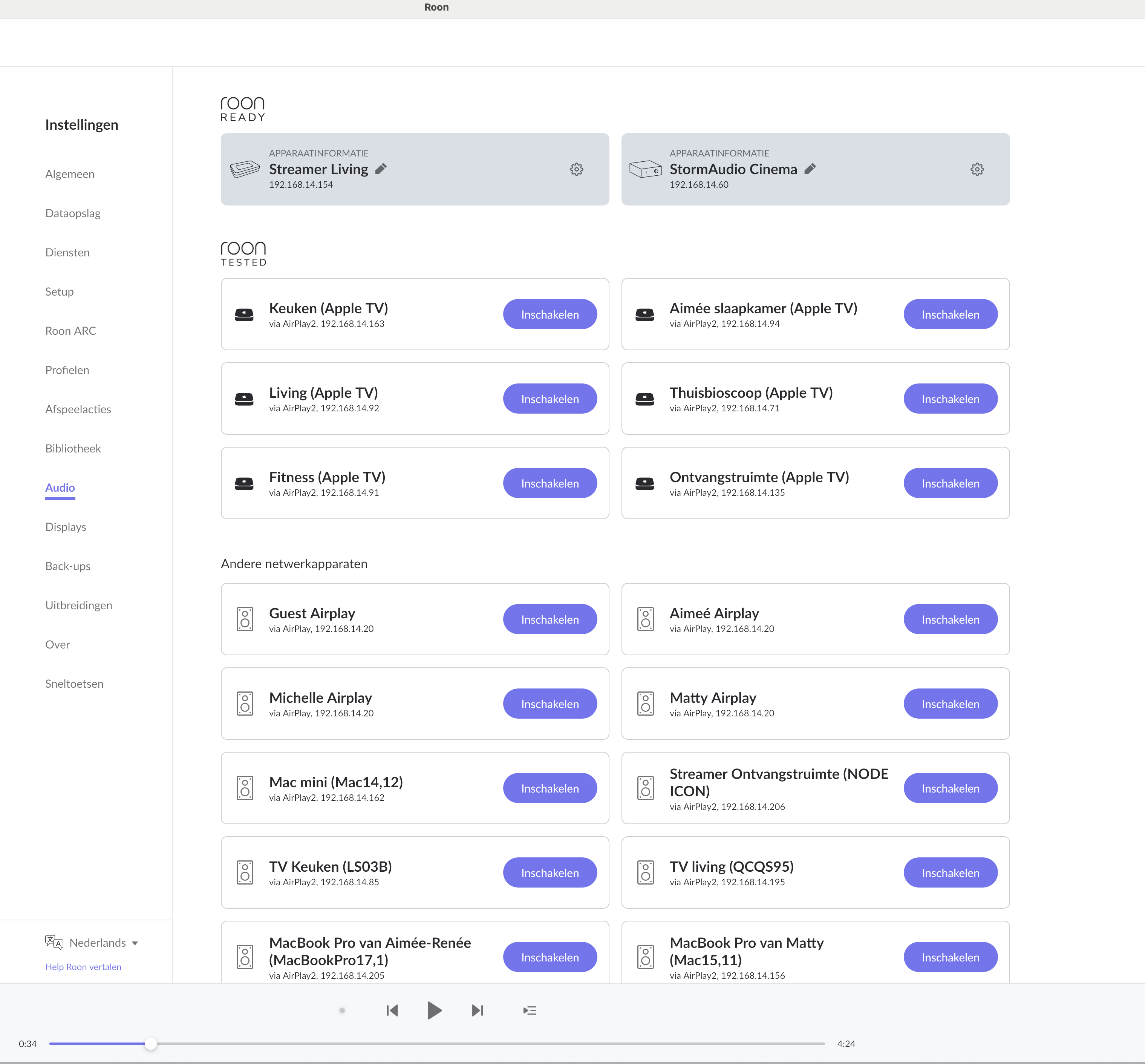Open settings gear for Streamer Living
1145x1064 pixels.
[576, 169]
